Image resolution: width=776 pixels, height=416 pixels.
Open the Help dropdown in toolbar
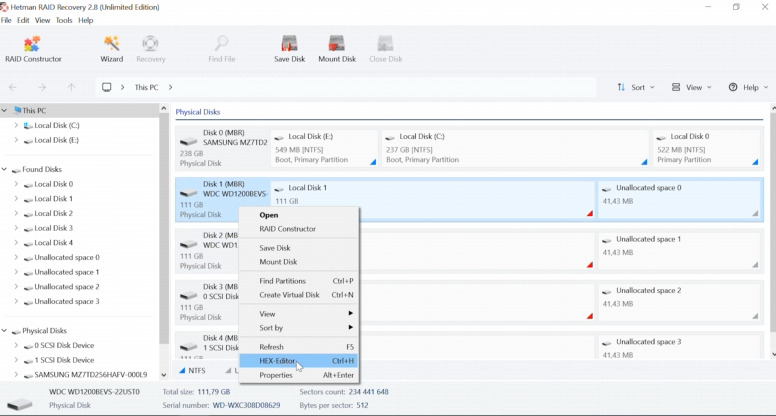point(748,87)
